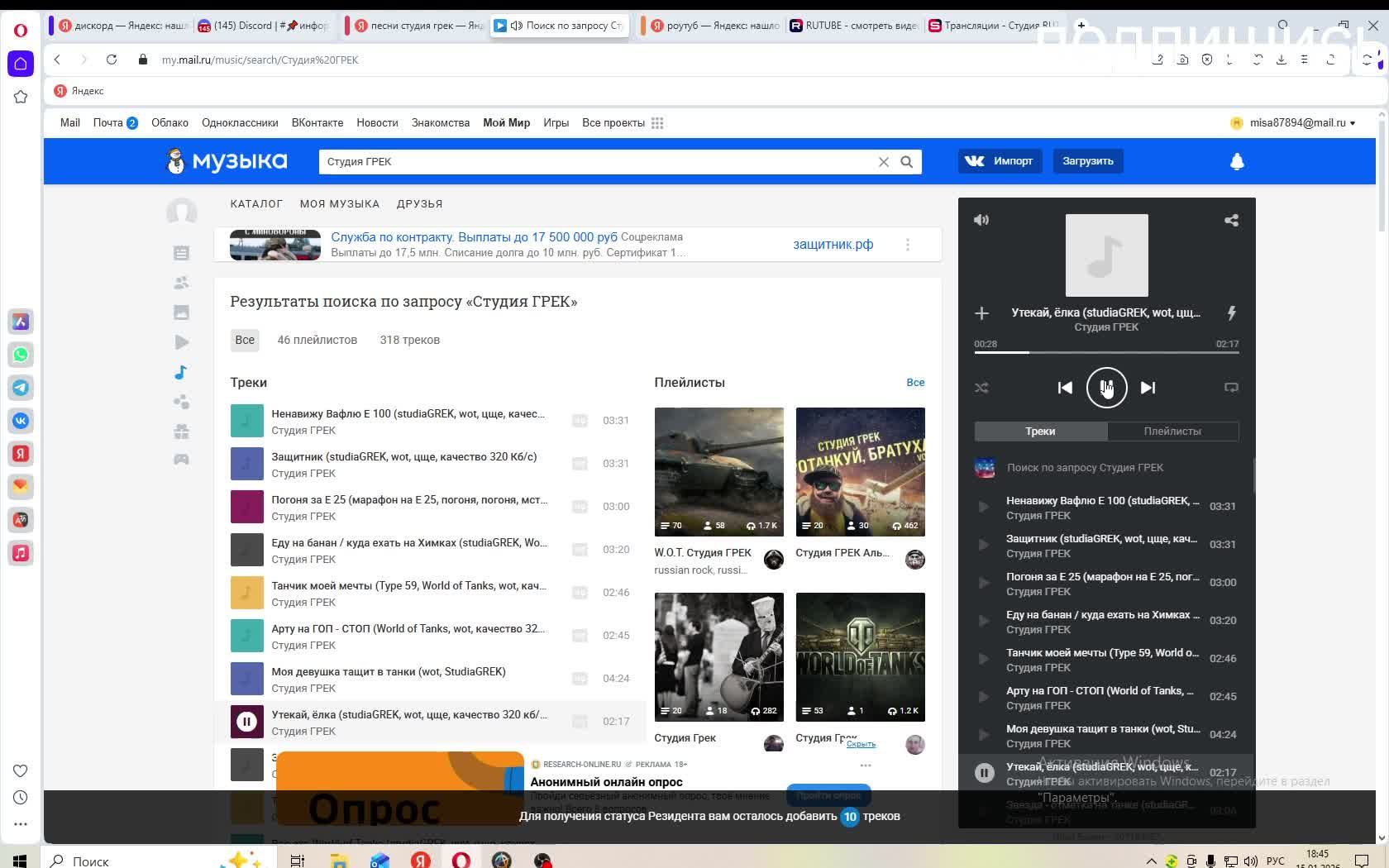Open the Opera browser taskbar icon
Viewport: 1389px width, 868px height.
point(461,861)
